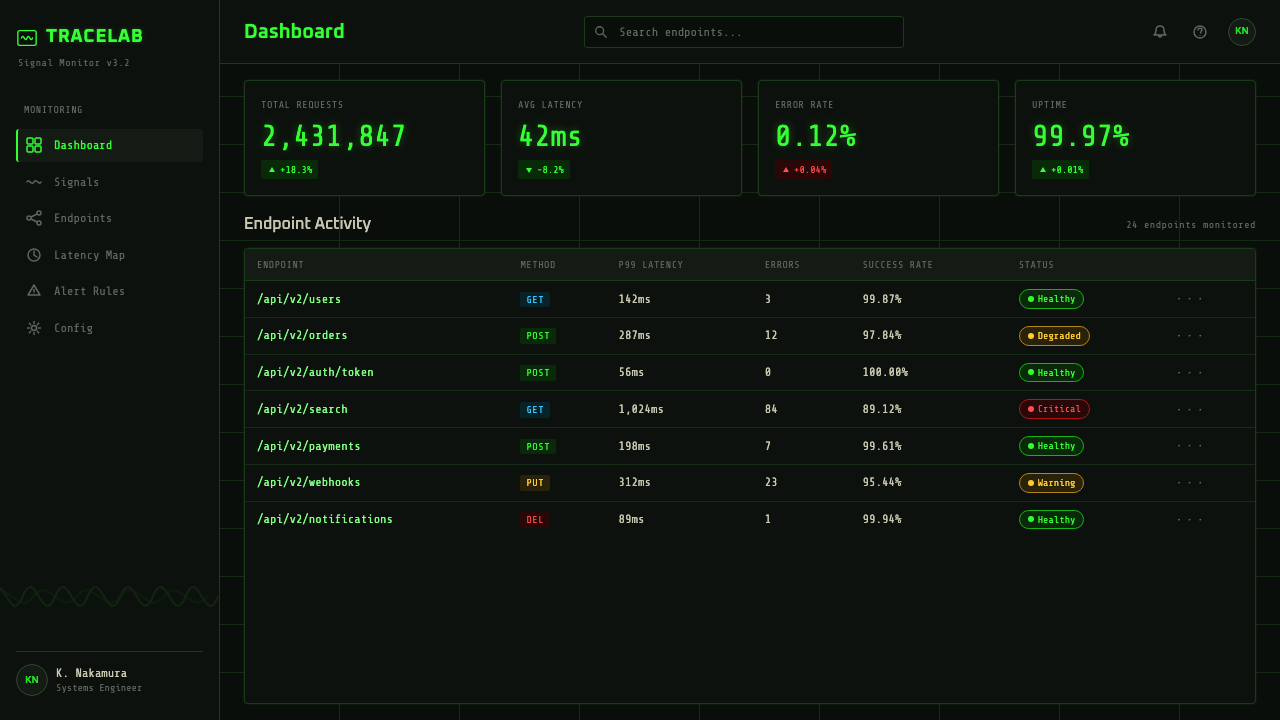Click the Endpoints share-node icon
1280x720 pixels.
tap(34, 218)
